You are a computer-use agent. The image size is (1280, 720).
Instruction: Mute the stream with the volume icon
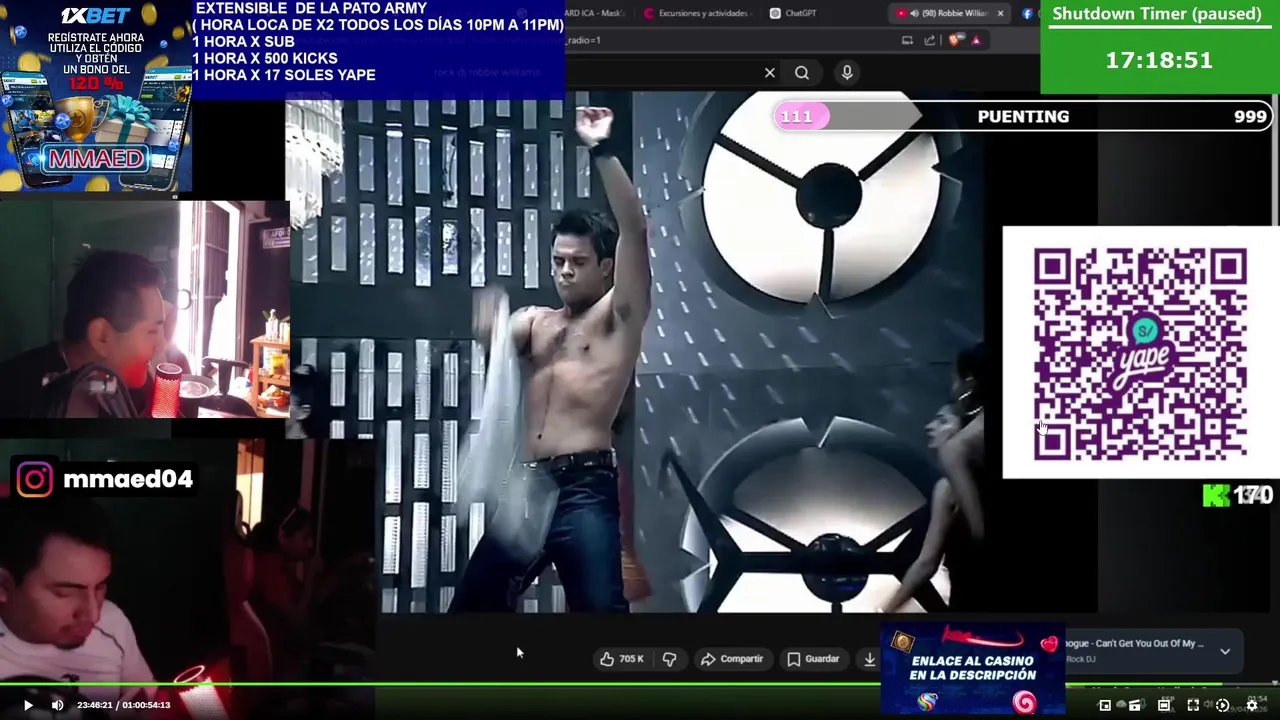click(57, 705)
